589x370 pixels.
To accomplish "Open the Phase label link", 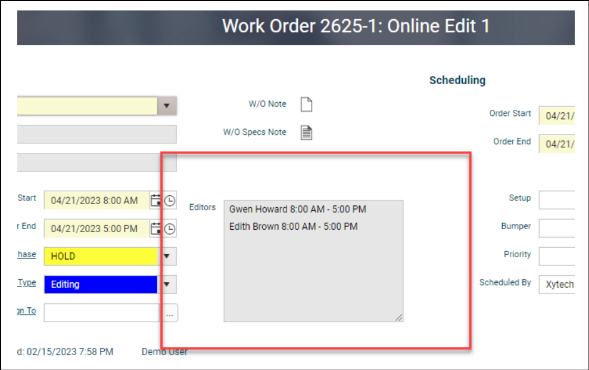I will click(27, 254).
